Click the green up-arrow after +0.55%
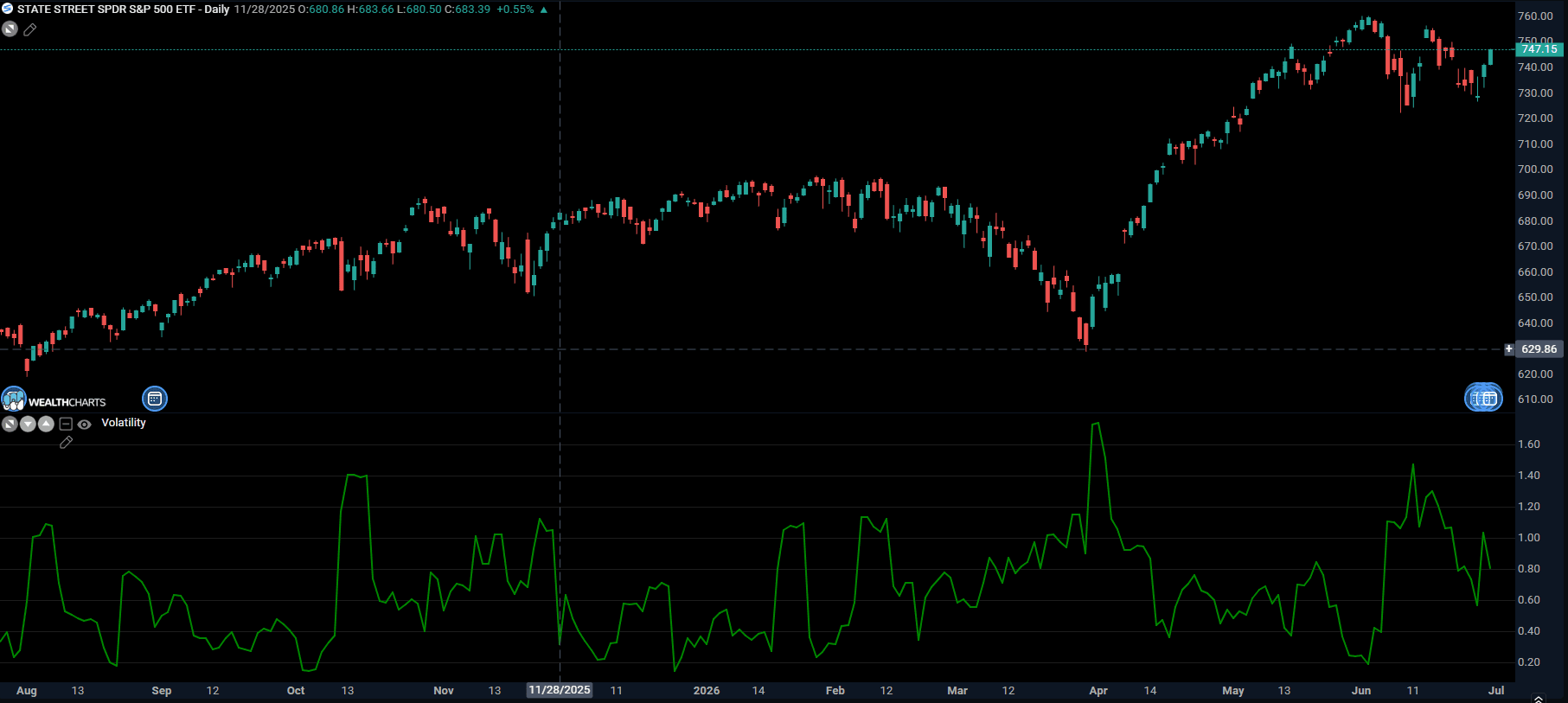The image size is (1568, 703). 544,10
